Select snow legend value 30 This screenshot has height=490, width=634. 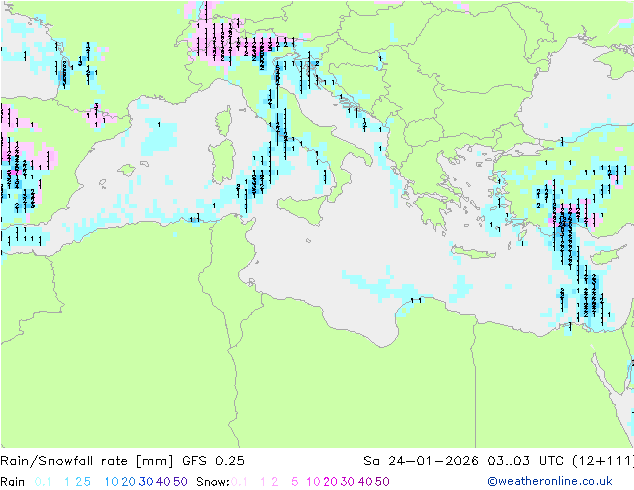click(348, 482)
